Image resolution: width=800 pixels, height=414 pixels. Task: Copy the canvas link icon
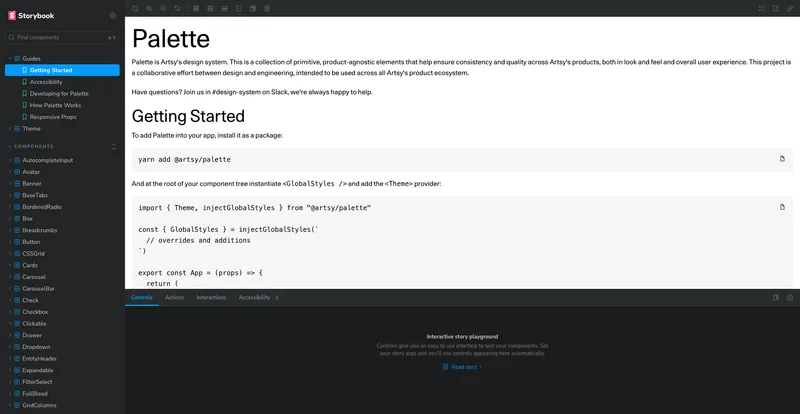pyautogui.click(x=790, y=8)
